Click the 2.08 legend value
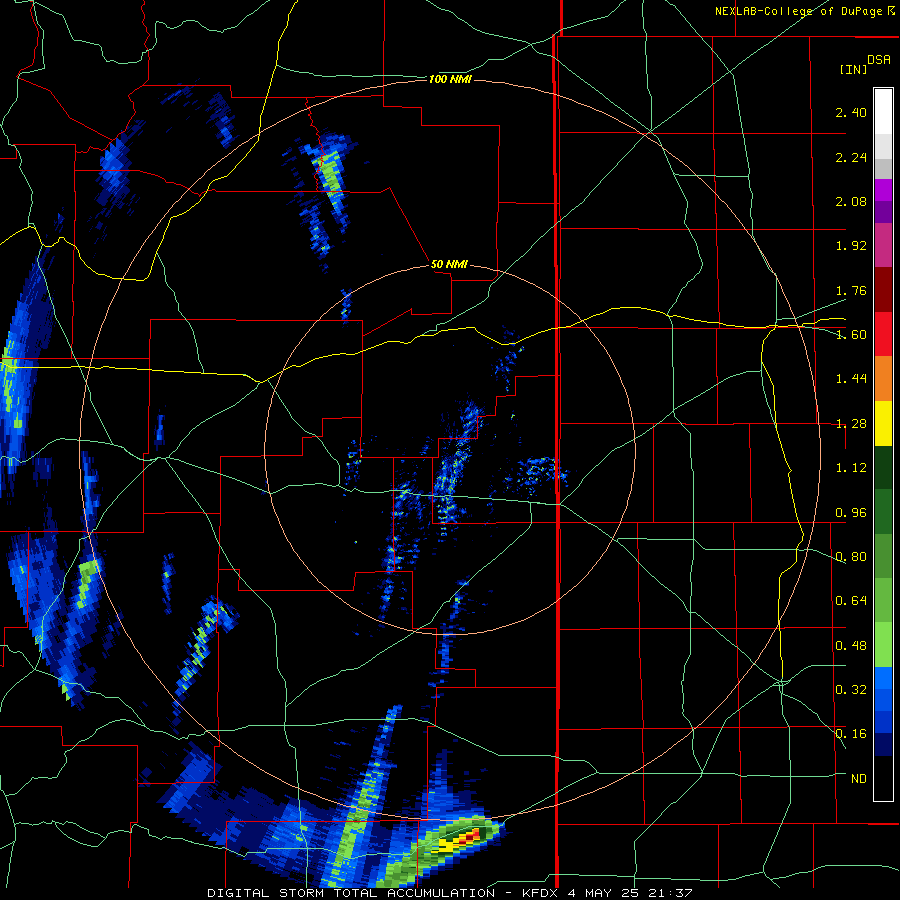The image size is (900, 900). coord(851,201)
